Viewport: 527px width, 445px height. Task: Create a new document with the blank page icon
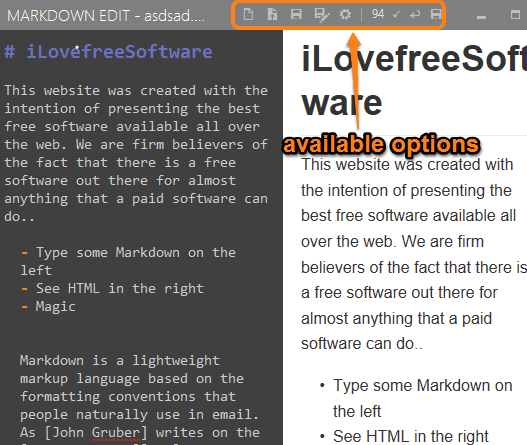[x=248, y=14]
